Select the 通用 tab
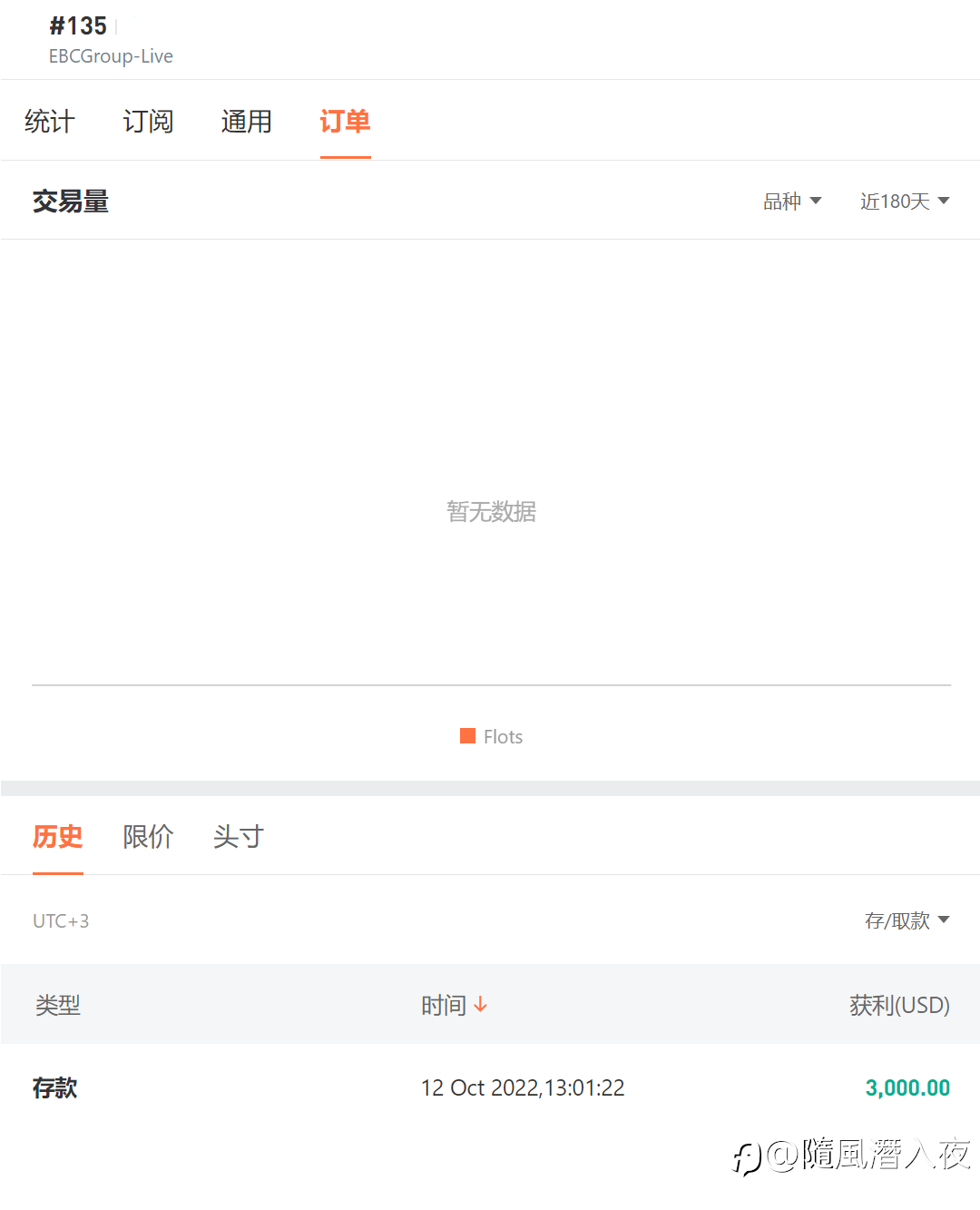 [x=246, y=121]
